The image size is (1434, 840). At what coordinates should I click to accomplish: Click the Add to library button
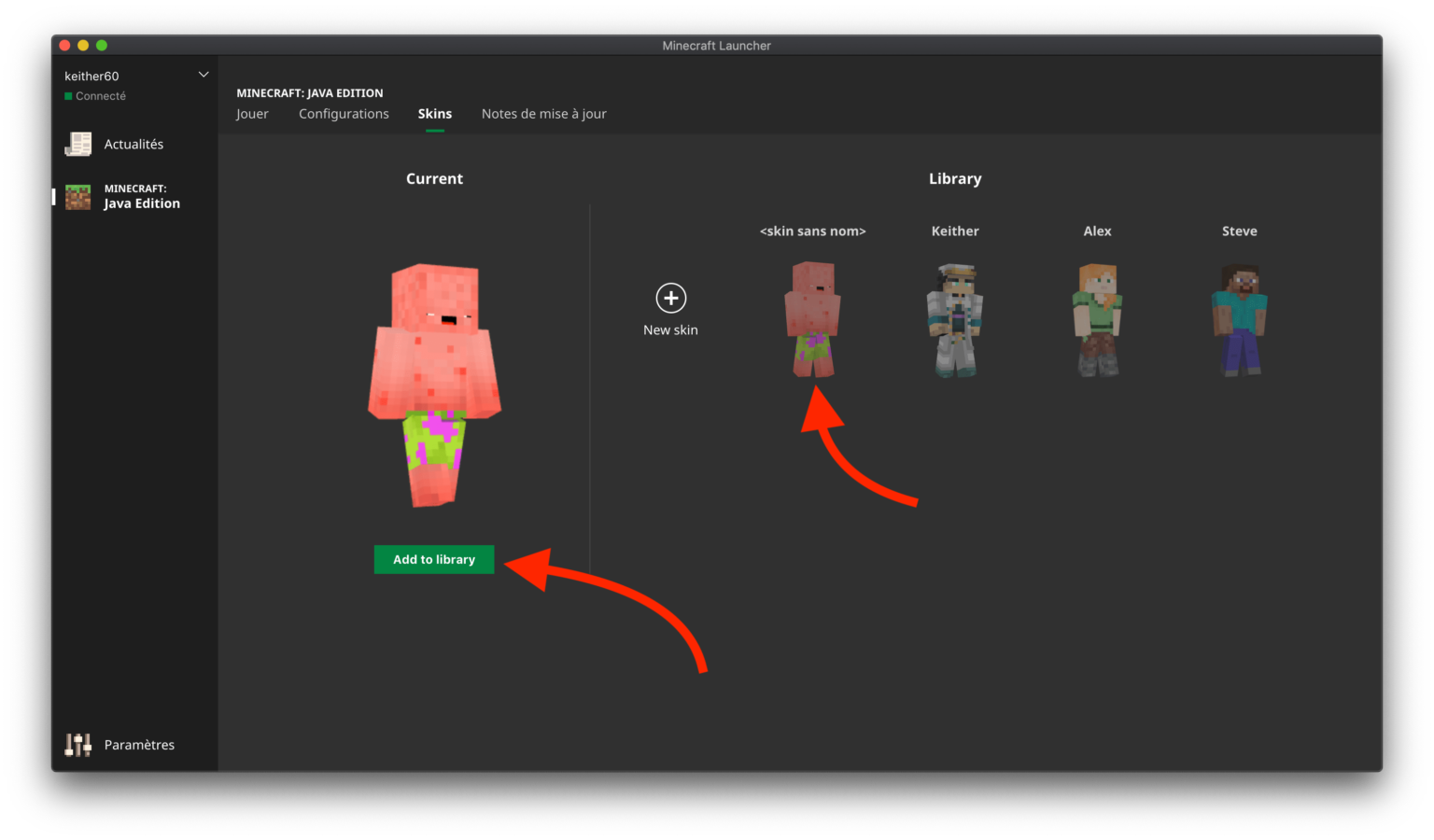[x=434, y=559]
